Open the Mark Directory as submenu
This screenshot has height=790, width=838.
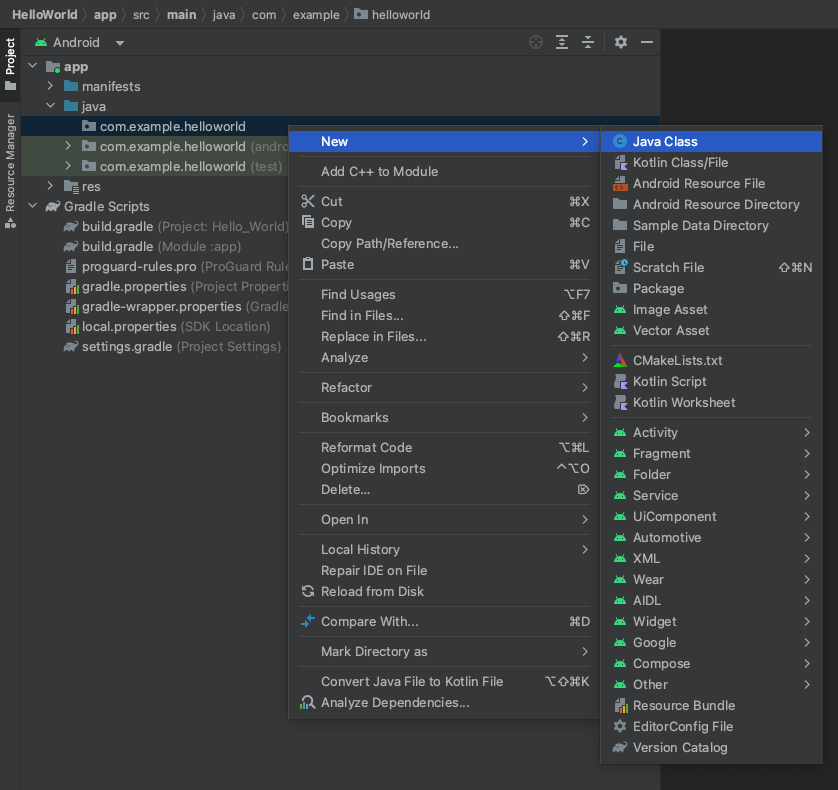pos(400,651)
